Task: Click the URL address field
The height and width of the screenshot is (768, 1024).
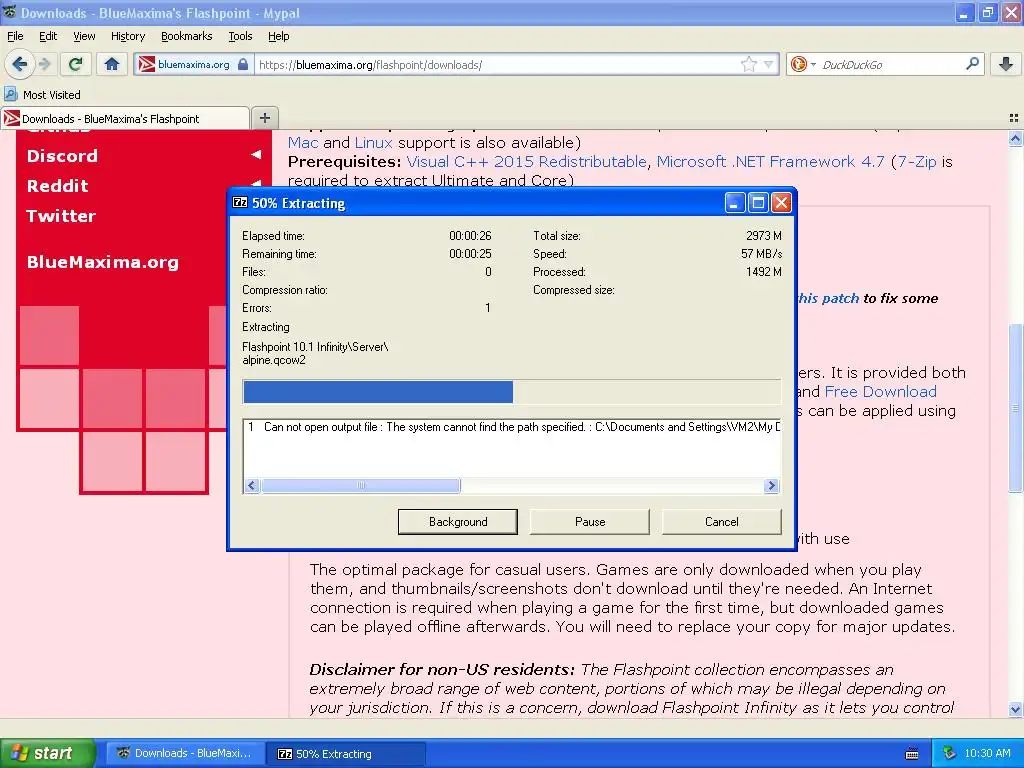Action: coord(496,65)
